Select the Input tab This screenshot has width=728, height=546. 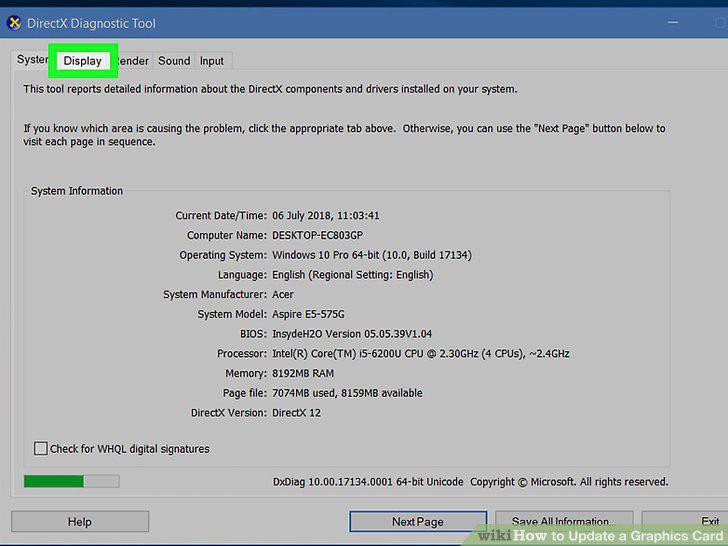pyautogui.click(x=212, y=61)
